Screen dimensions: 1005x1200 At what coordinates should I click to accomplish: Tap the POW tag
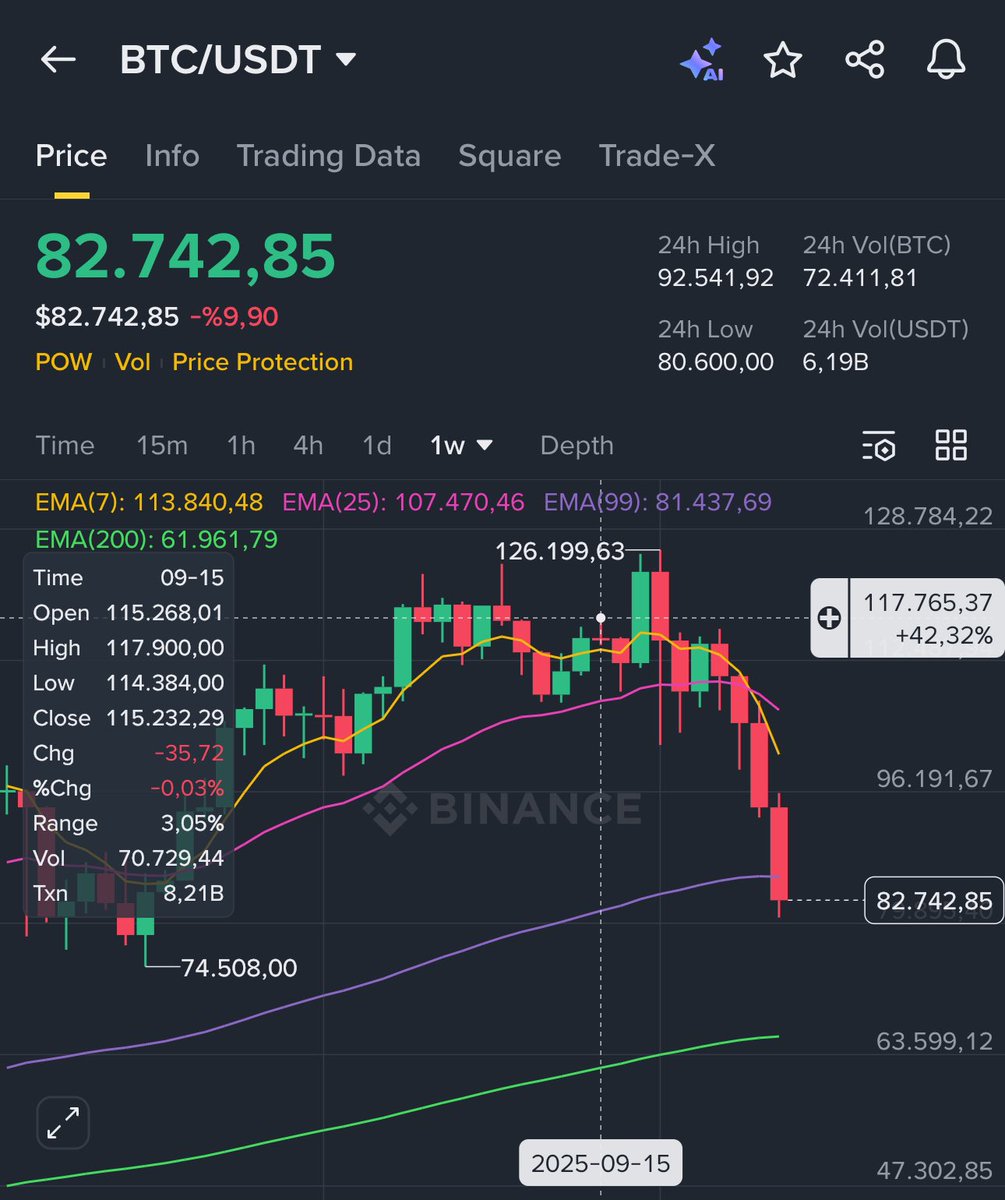click(x=63, y=362)
